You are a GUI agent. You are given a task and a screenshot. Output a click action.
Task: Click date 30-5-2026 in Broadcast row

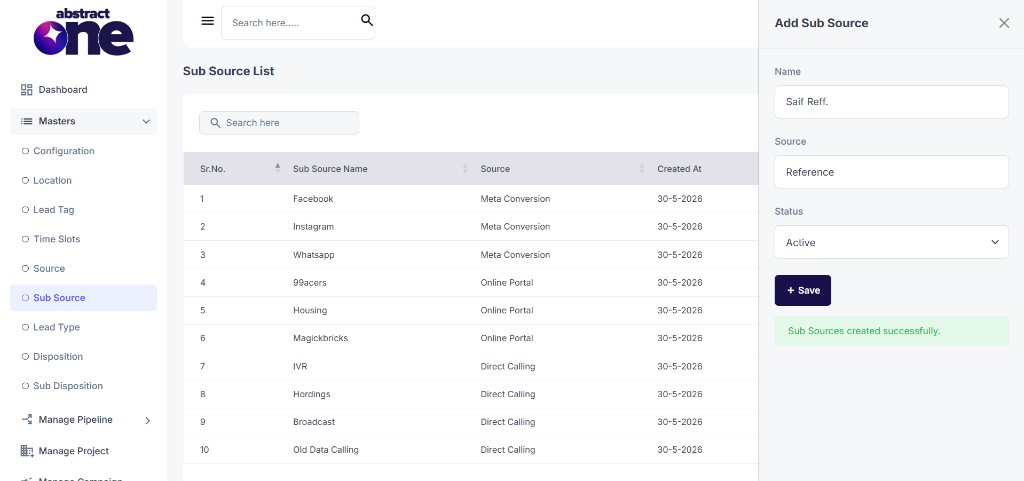coord(680,422)
